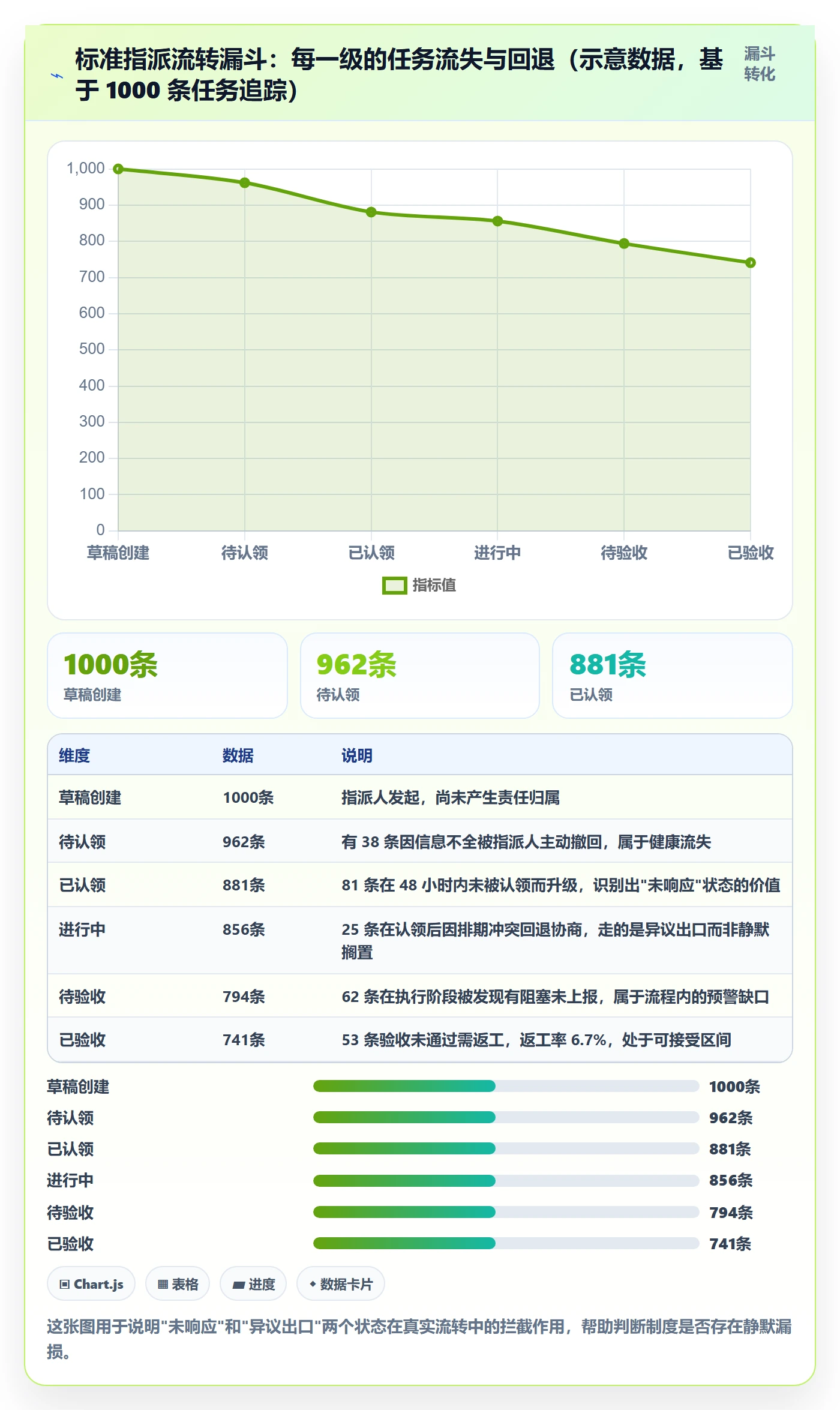Click the 漏斗转化 badge in the header

[760, 64]
